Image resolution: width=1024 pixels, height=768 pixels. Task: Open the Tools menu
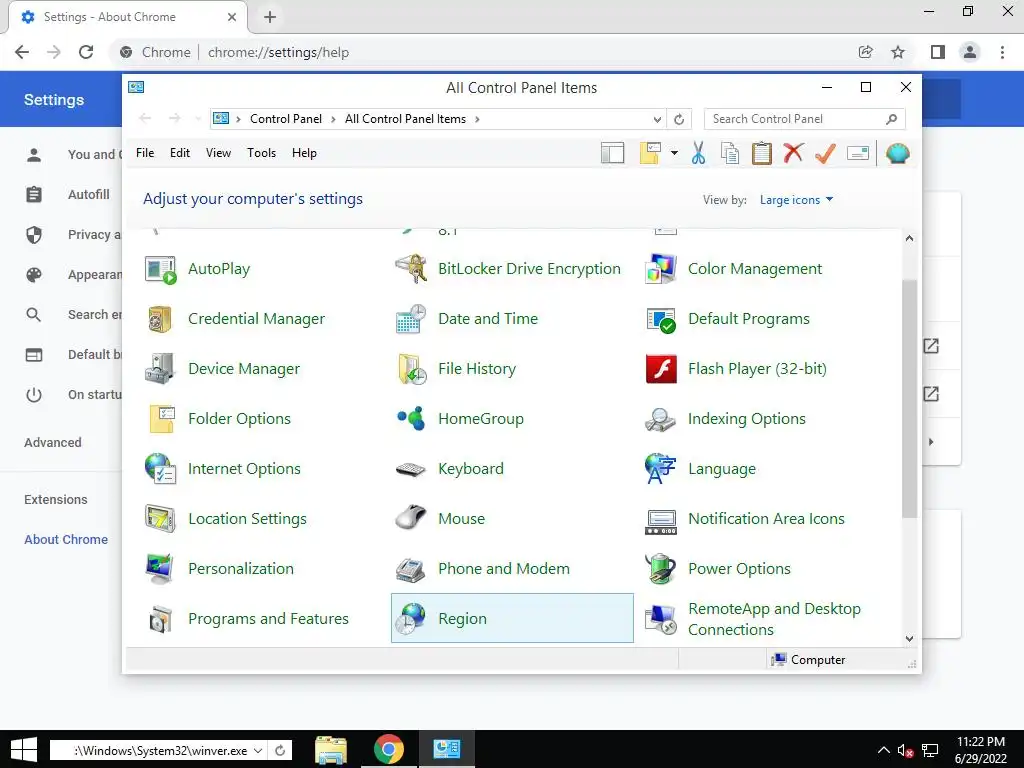click(x=261, y=153)
